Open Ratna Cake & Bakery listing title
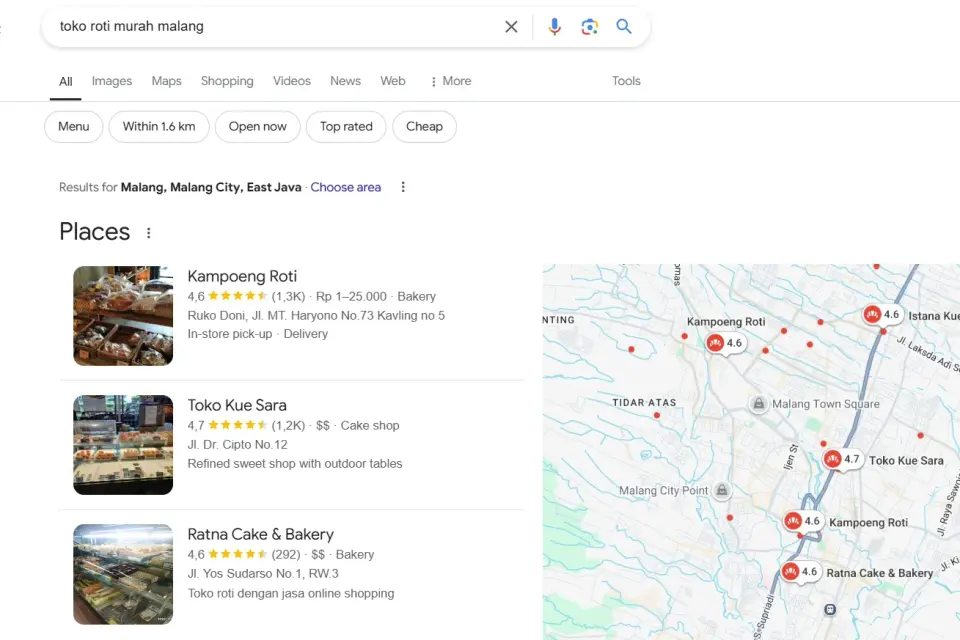Screen dimensions: 960x640 click(x=260, y=535)
